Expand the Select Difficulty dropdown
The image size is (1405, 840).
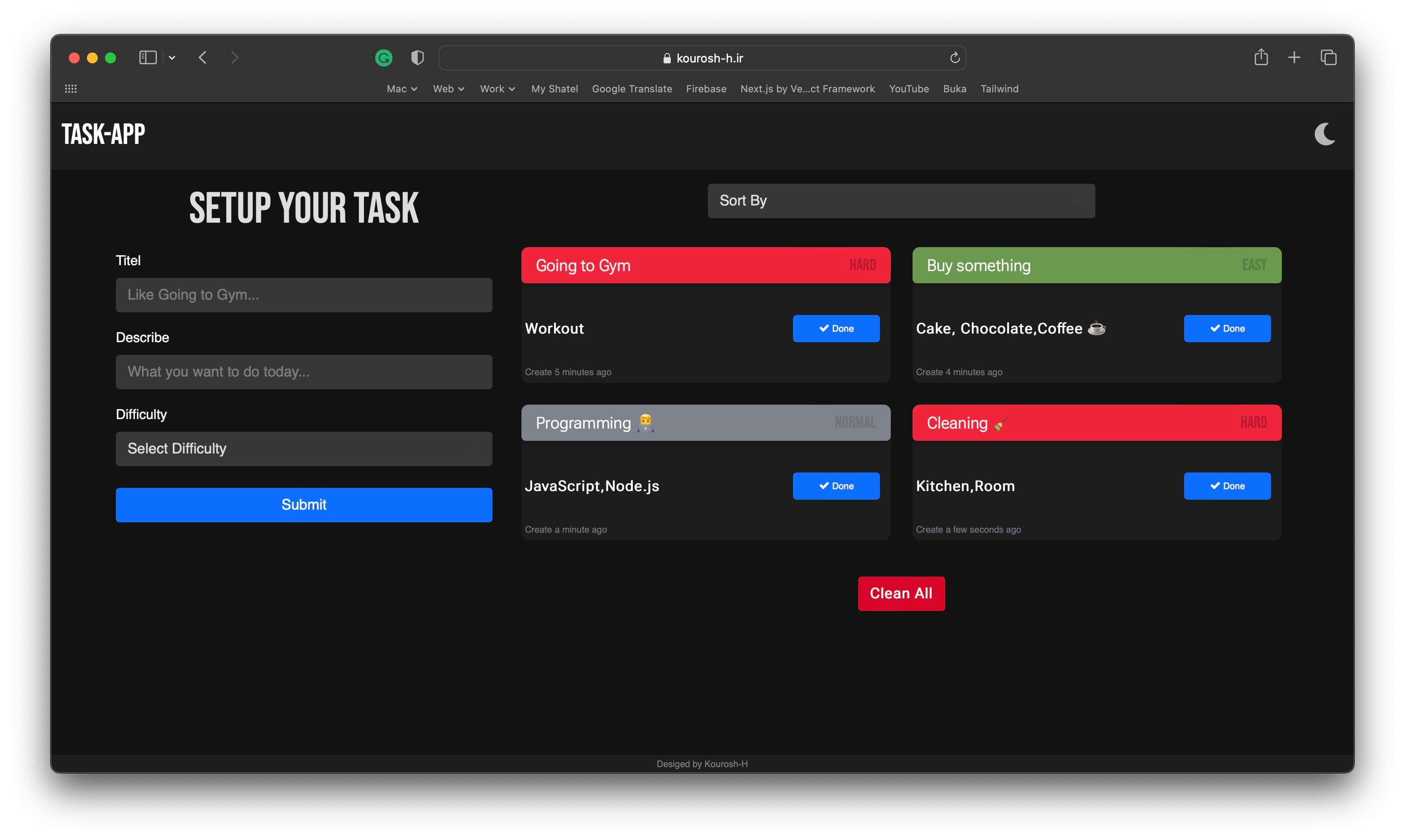303,449
